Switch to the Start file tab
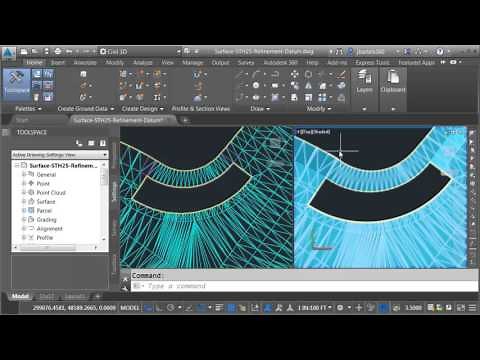 click(22, 120)
